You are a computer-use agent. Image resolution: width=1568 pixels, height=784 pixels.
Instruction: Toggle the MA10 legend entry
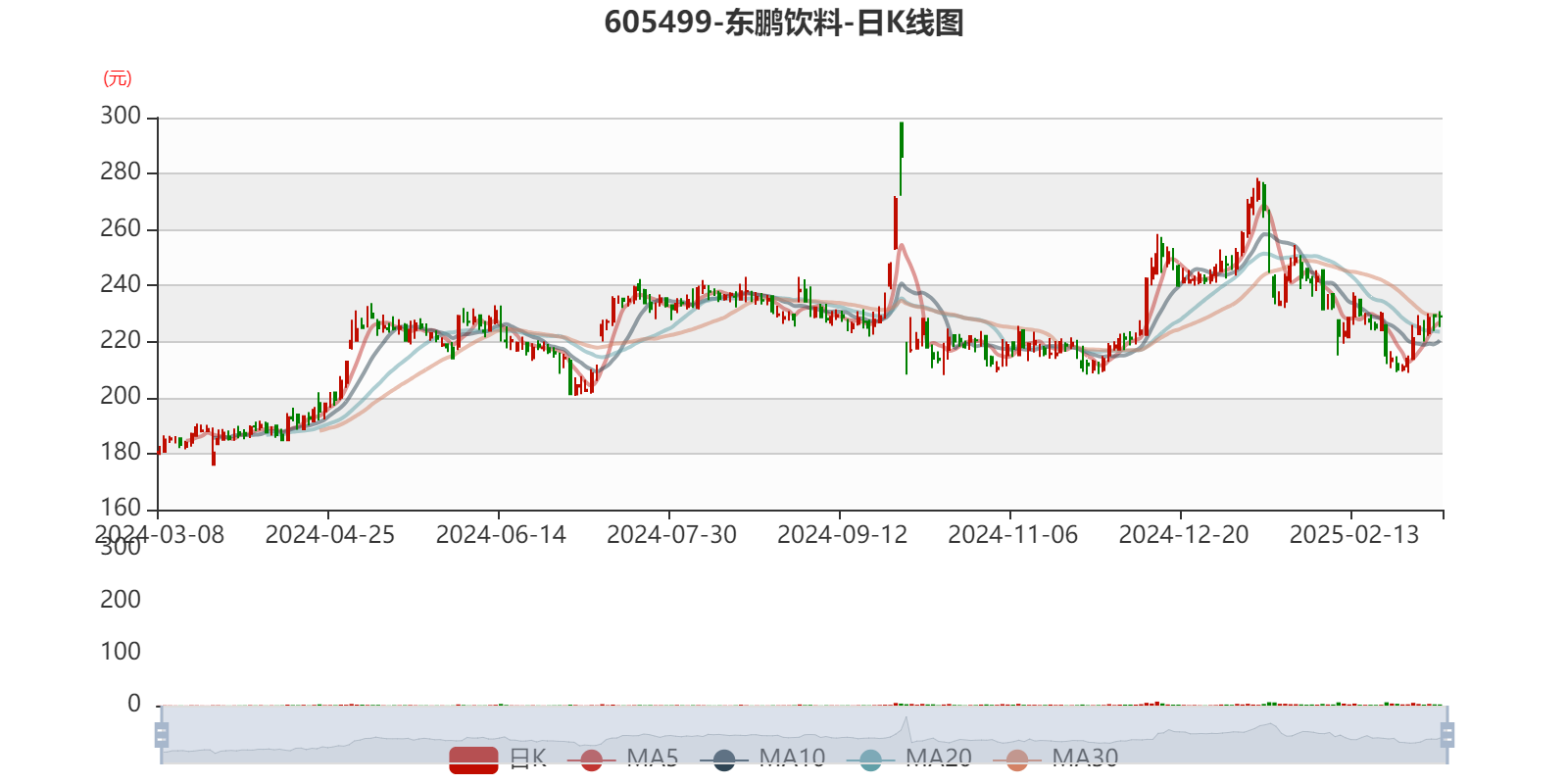point(762,759)
